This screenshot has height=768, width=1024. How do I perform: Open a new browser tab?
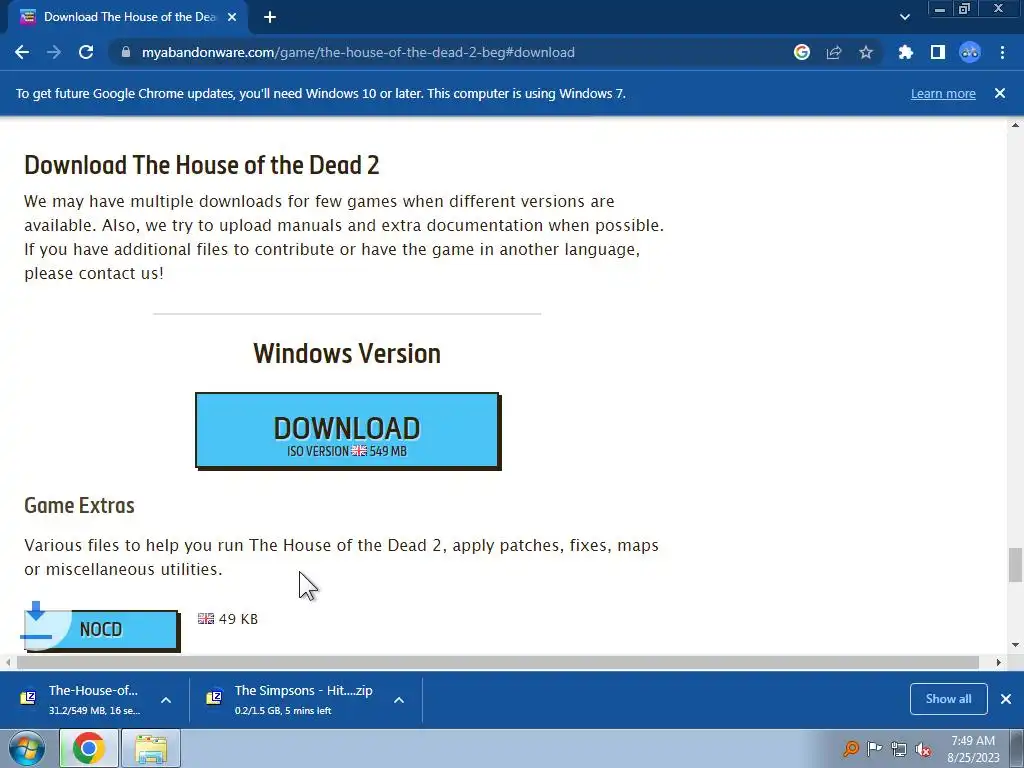click(x=270, y=17)
